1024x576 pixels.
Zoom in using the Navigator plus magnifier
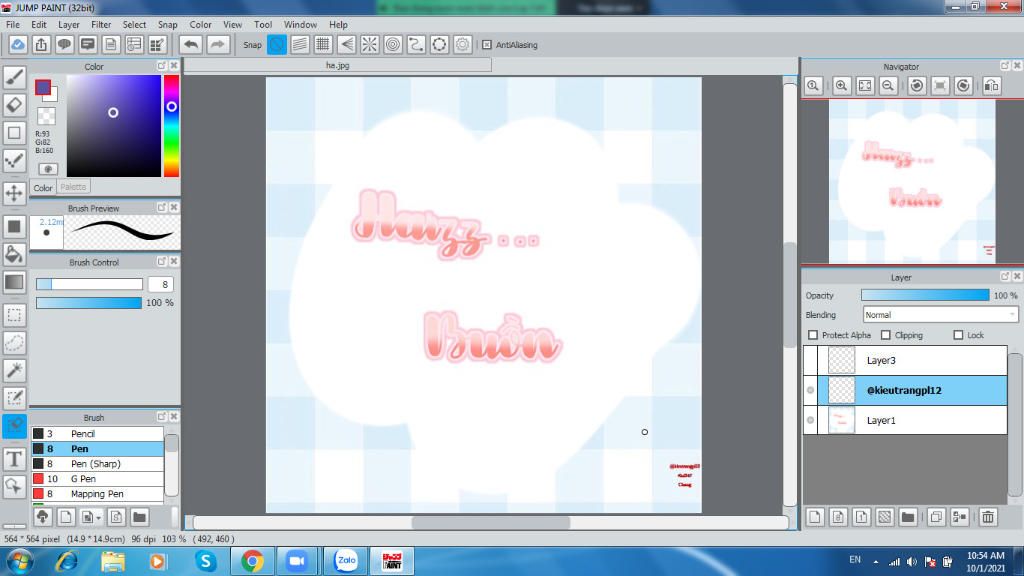coord(842,86)
